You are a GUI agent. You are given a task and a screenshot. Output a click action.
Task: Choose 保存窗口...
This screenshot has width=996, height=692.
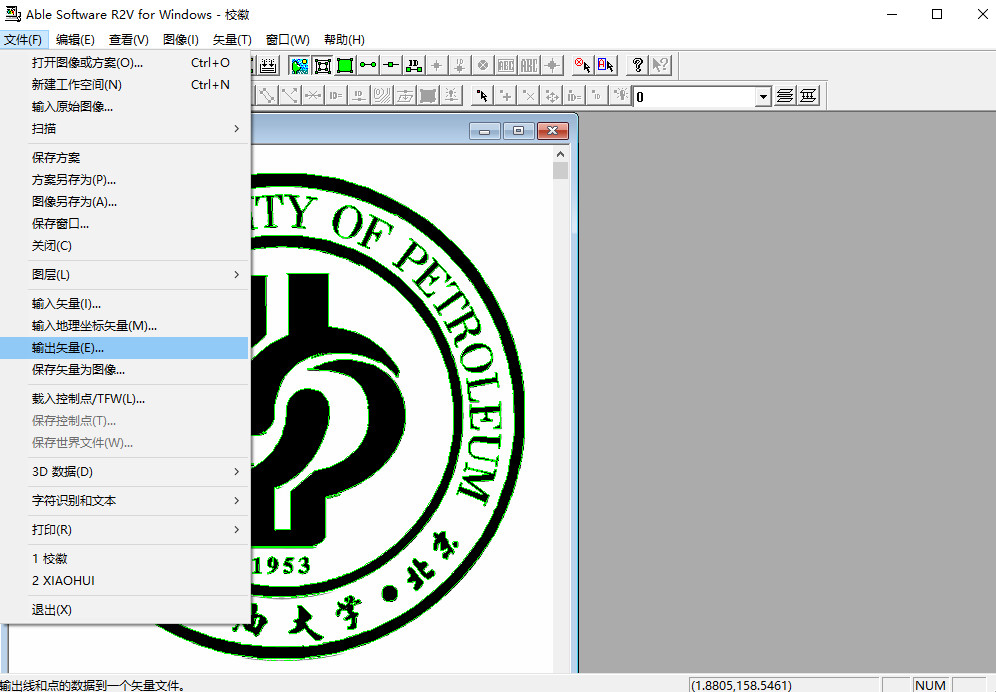click(125, 224)
